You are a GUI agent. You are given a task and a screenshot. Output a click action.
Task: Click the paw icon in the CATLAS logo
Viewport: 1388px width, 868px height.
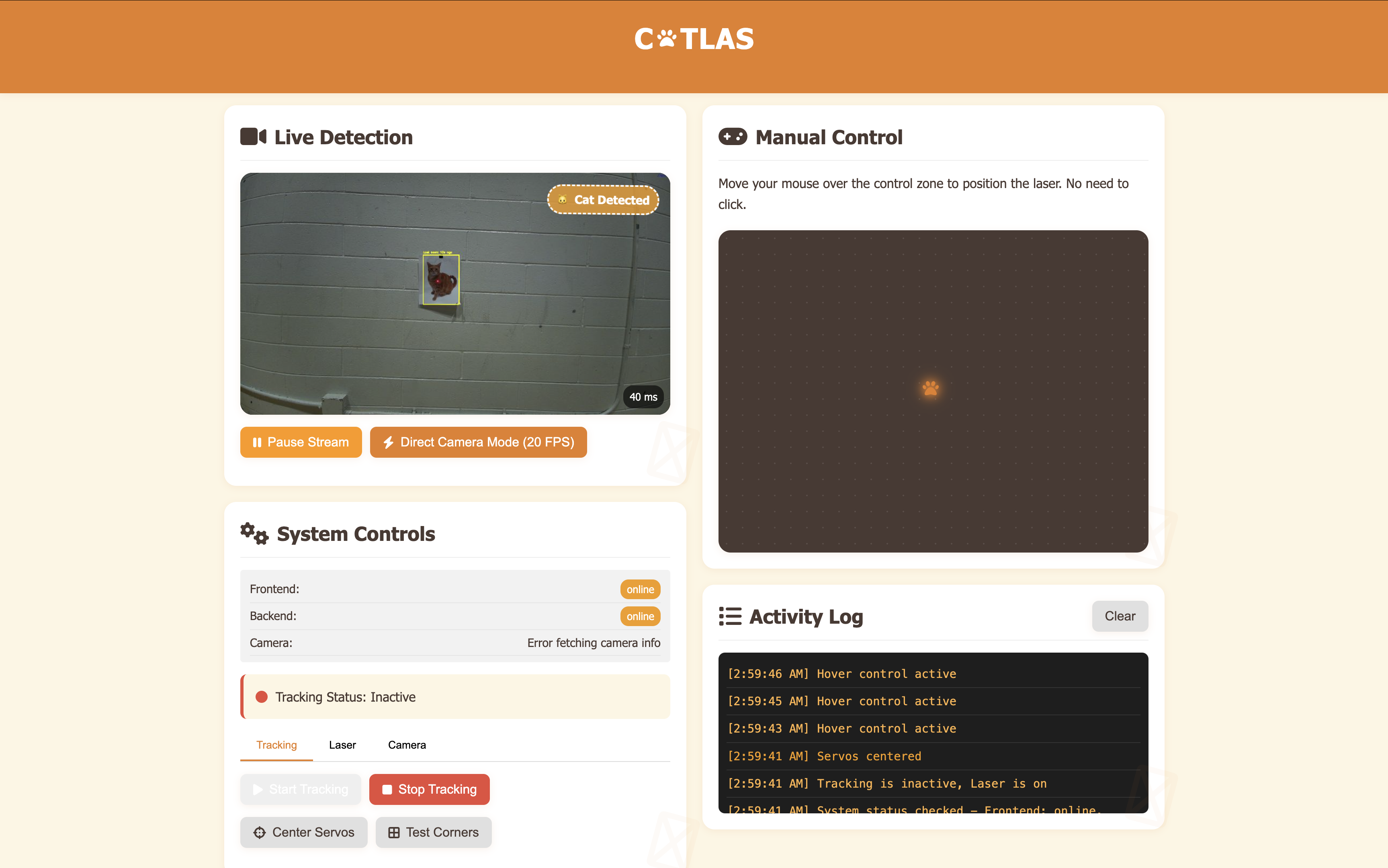(x=666, y=39)
